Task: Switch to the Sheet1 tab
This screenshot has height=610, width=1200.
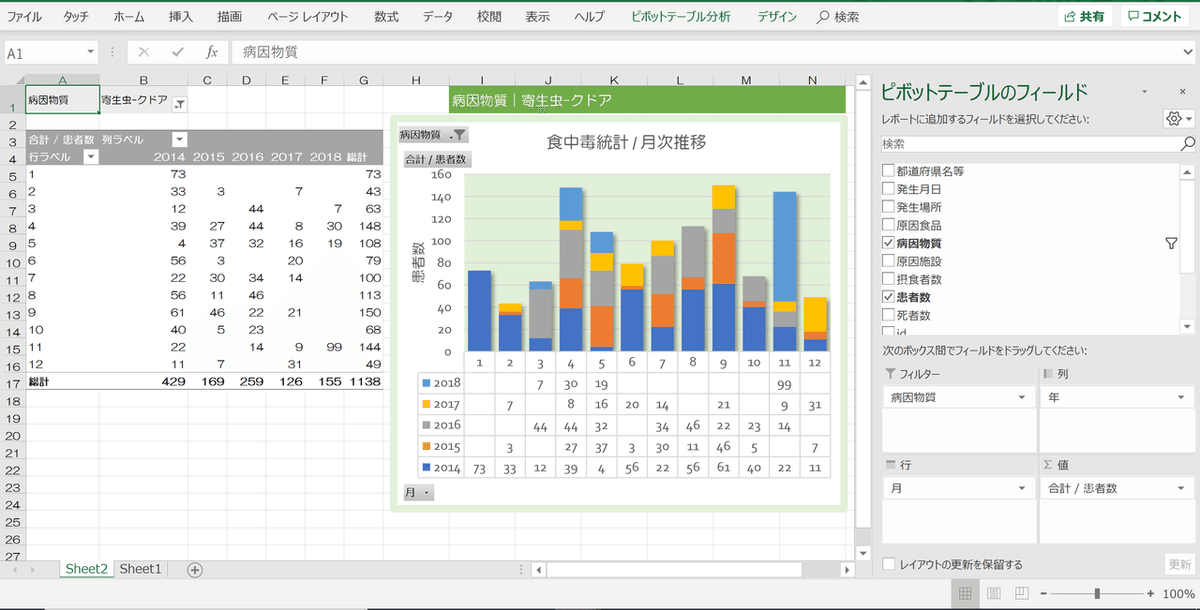Action: pos(140,569)
